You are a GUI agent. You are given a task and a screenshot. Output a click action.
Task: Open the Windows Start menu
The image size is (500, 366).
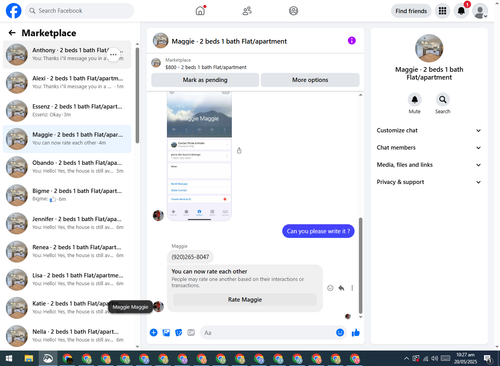click(9, 358)
